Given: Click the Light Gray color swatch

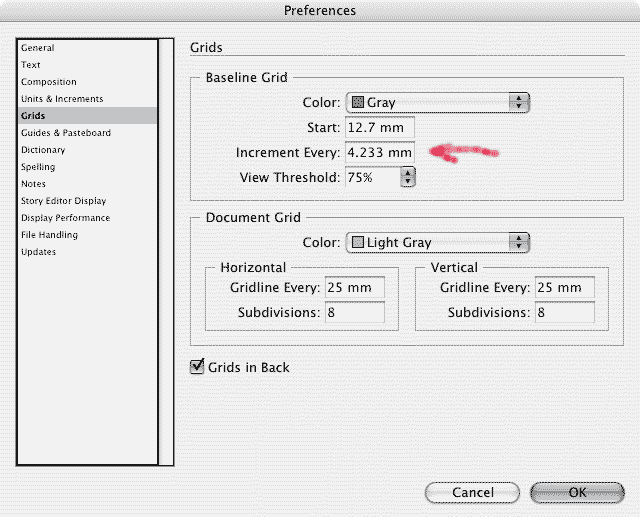Looking at the screenshot, I should tap(358, 242).
